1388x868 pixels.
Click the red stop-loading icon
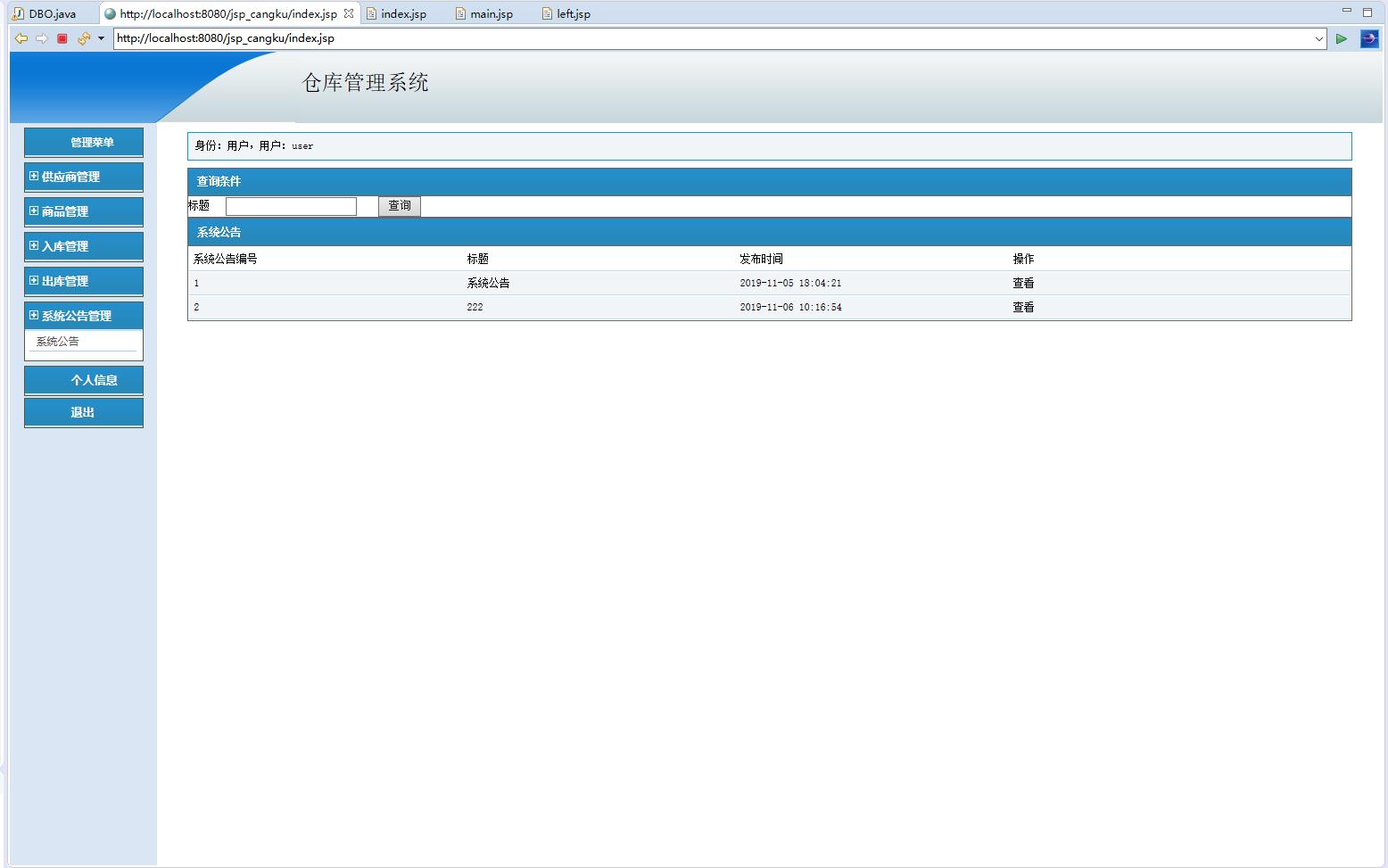[62, 38]
